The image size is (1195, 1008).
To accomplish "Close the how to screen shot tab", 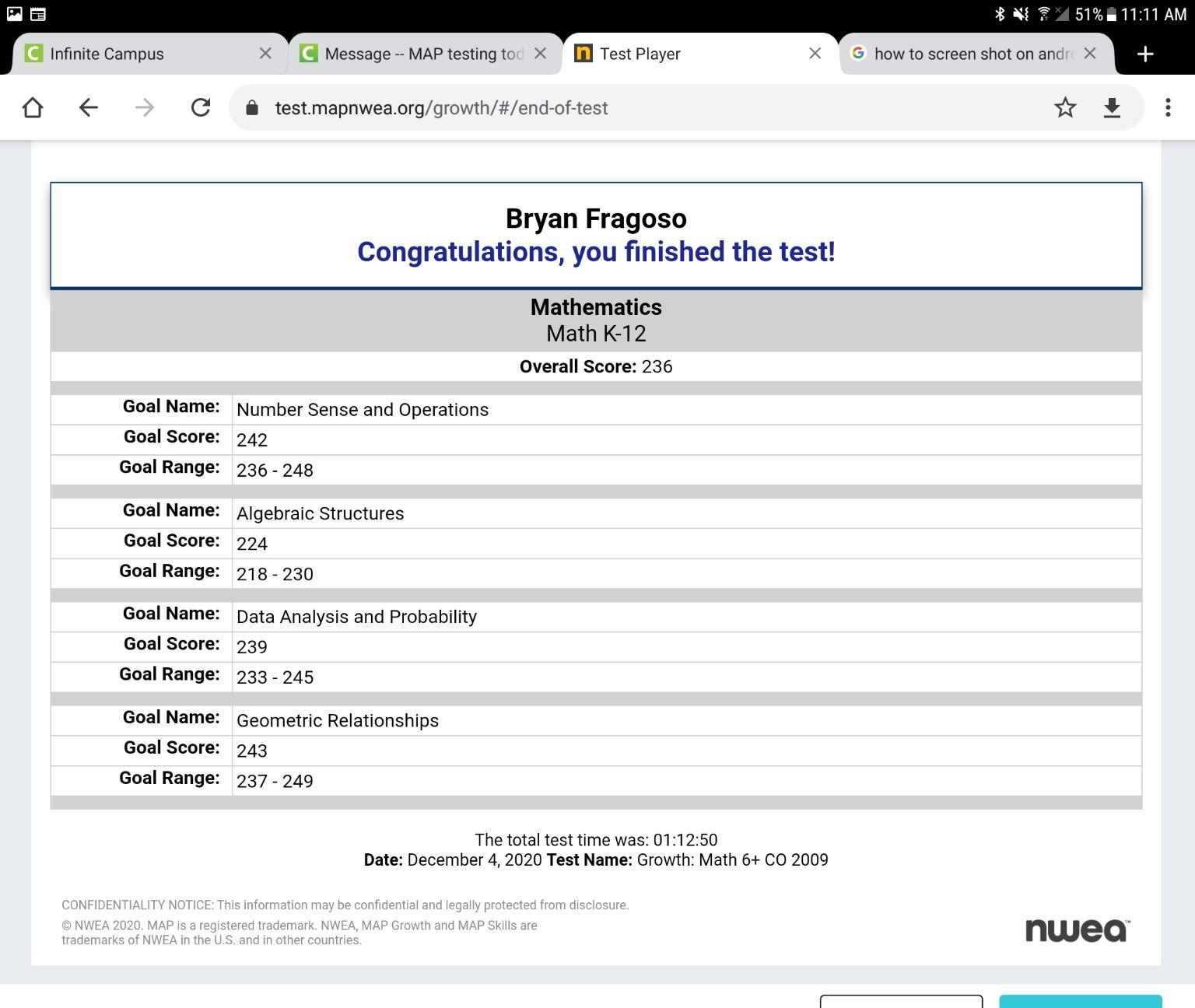I will click(x=1090, y=53).
